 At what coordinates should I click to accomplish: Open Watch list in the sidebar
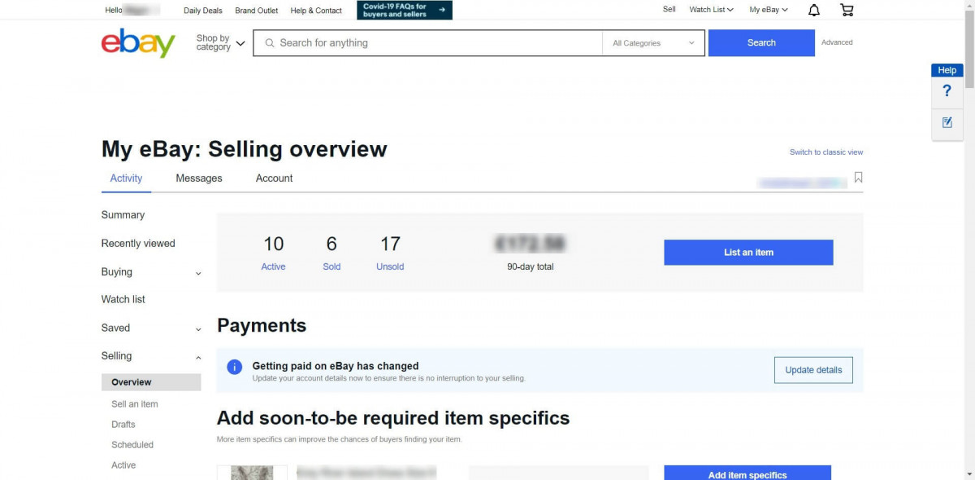(x=123, y=300)
